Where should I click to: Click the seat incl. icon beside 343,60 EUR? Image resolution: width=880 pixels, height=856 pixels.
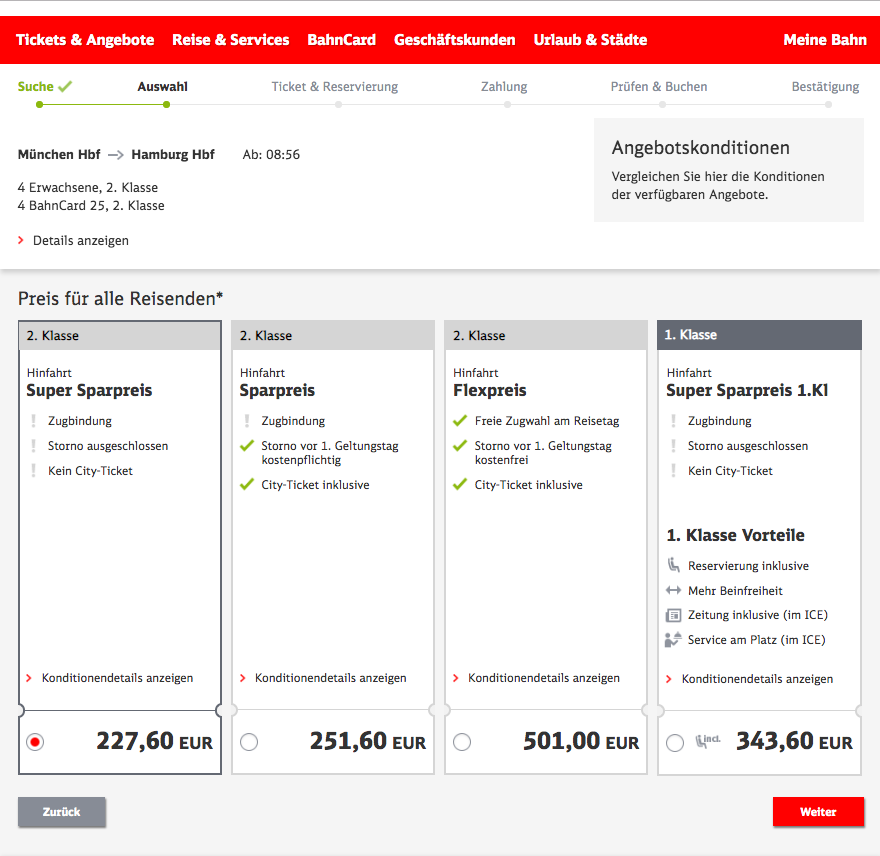pyautogui.click(x=708, y=741)
